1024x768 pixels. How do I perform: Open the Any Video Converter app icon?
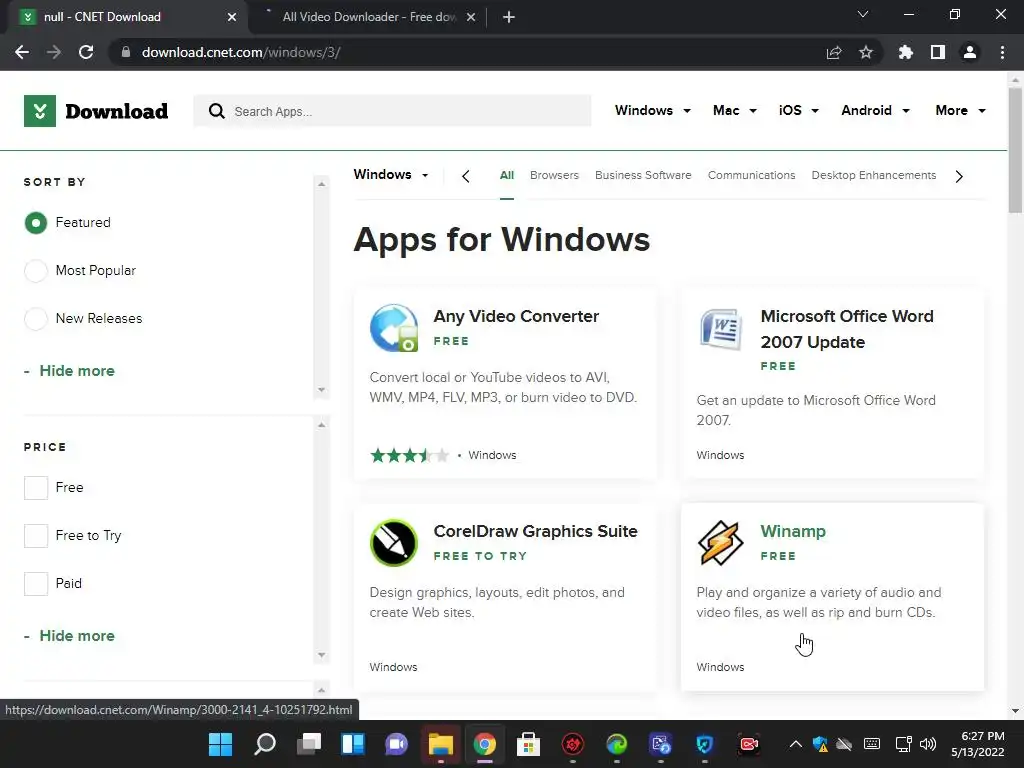coord(394,328)
